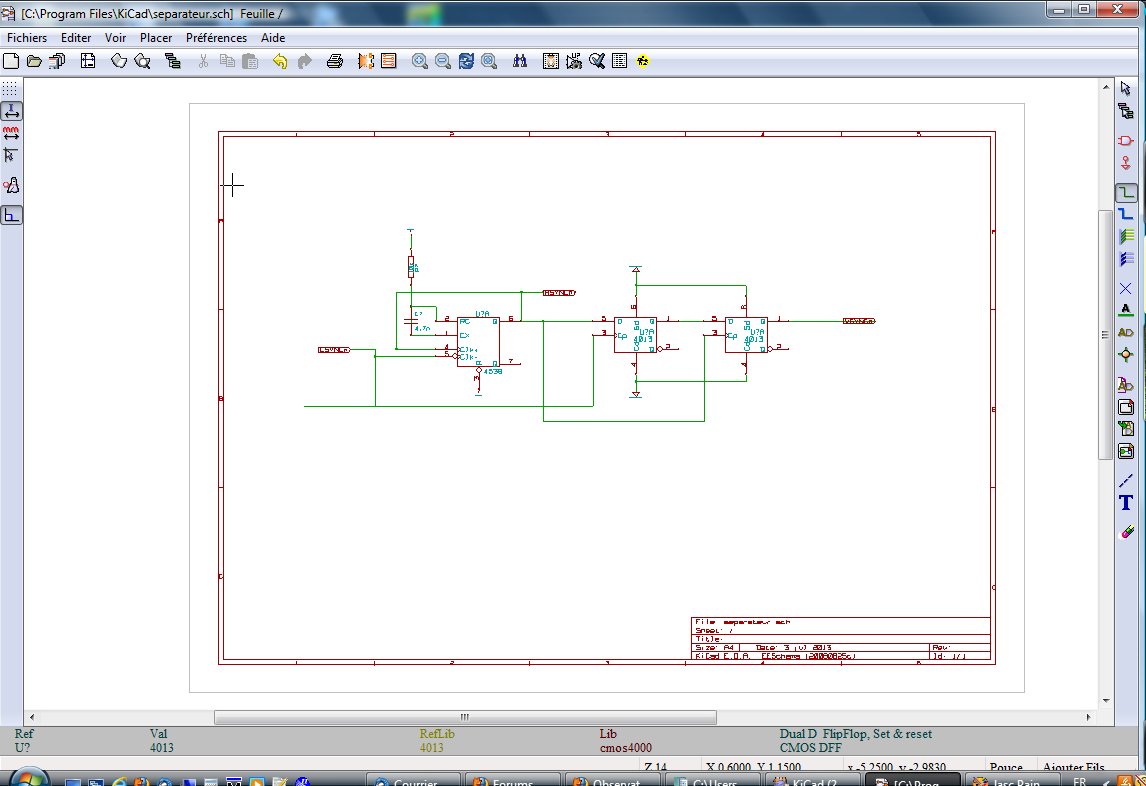Run Cvpcb footprint association icon
This screenshot has height=786, width=1146.
[x=365, y=61]
